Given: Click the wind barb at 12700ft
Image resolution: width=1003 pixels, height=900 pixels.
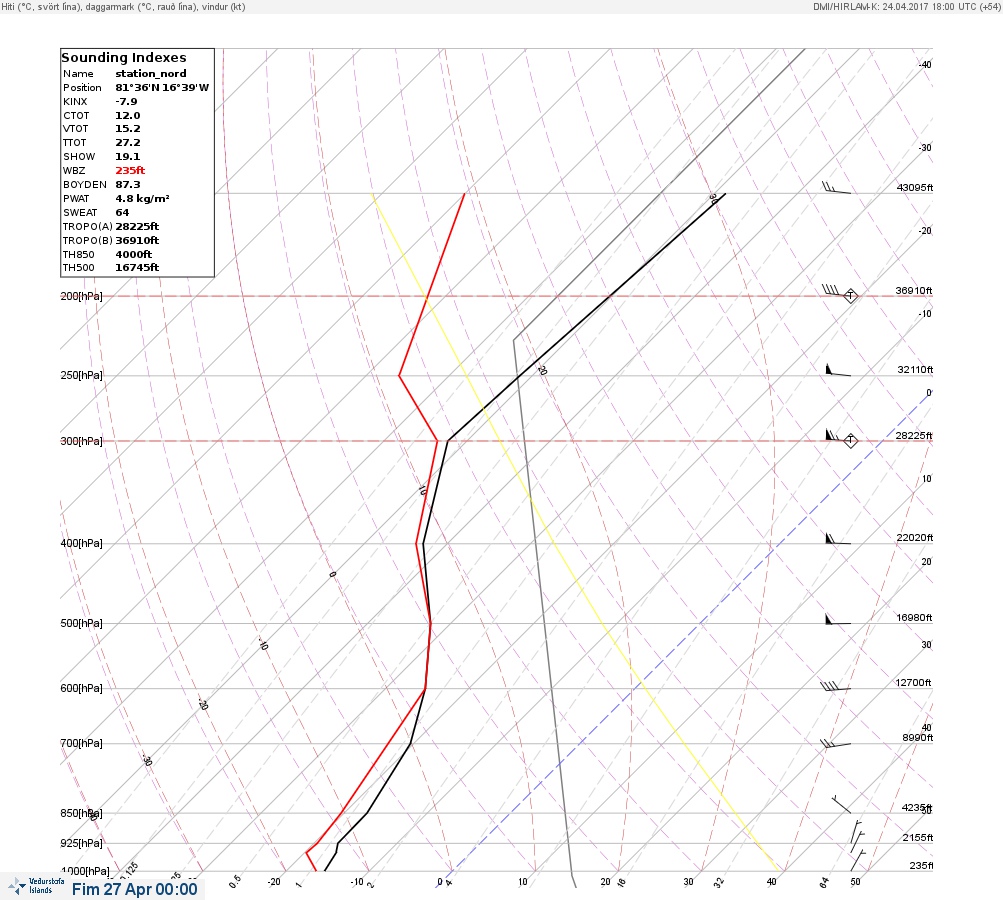Looking at the screenshot, I should point(835,686).
